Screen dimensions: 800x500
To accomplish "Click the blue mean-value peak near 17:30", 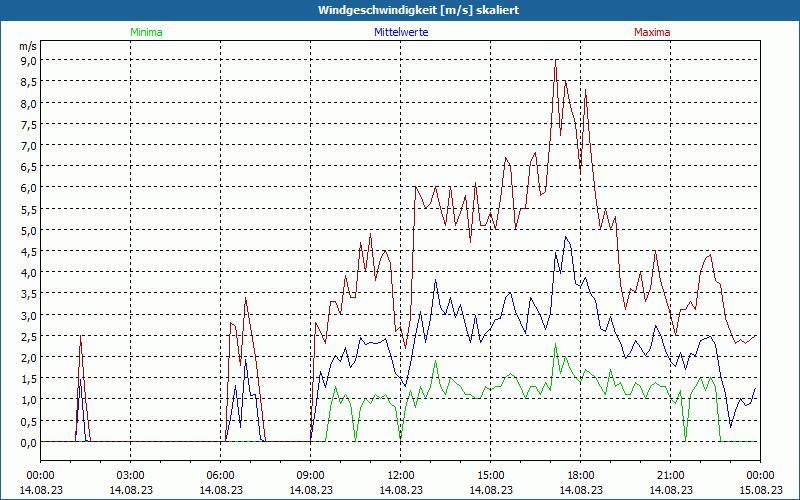I will pyautogui.click(x=566, y=237).
